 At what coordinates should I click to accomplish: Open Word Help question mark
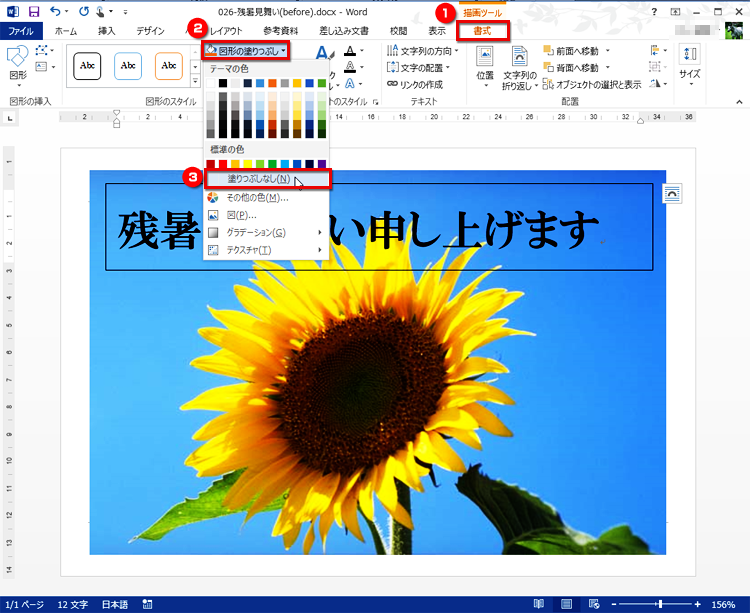[x=654, y=11]
